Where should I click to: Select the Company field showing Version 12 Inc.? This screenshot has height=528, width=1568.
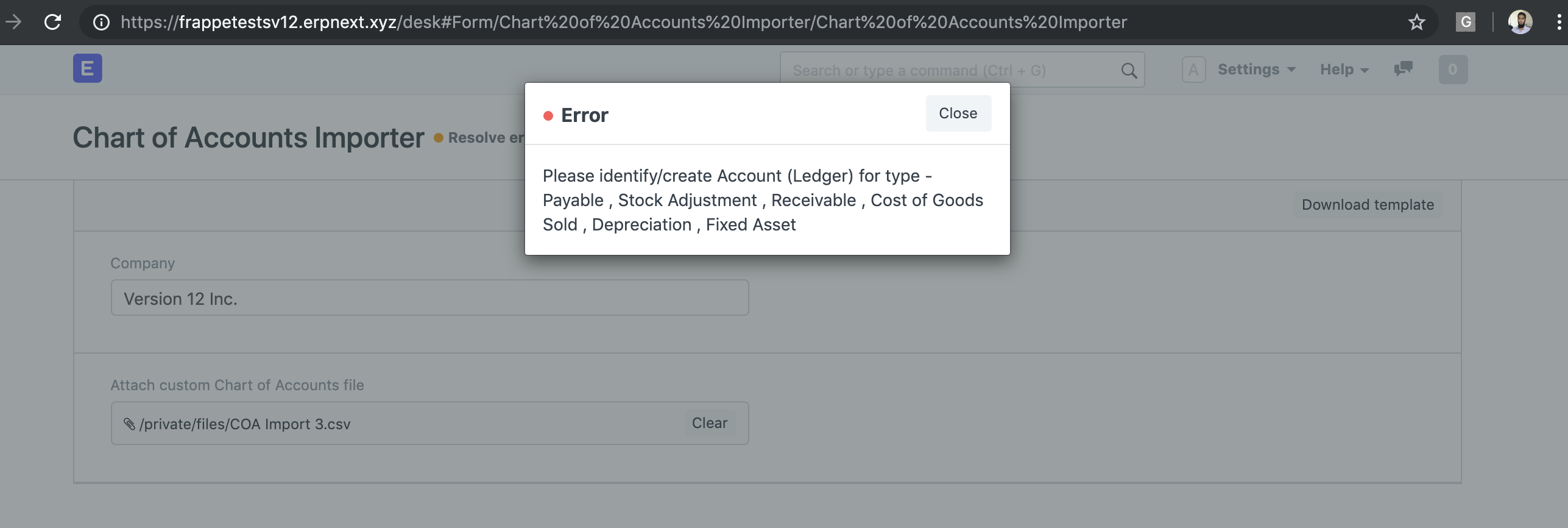429,298
